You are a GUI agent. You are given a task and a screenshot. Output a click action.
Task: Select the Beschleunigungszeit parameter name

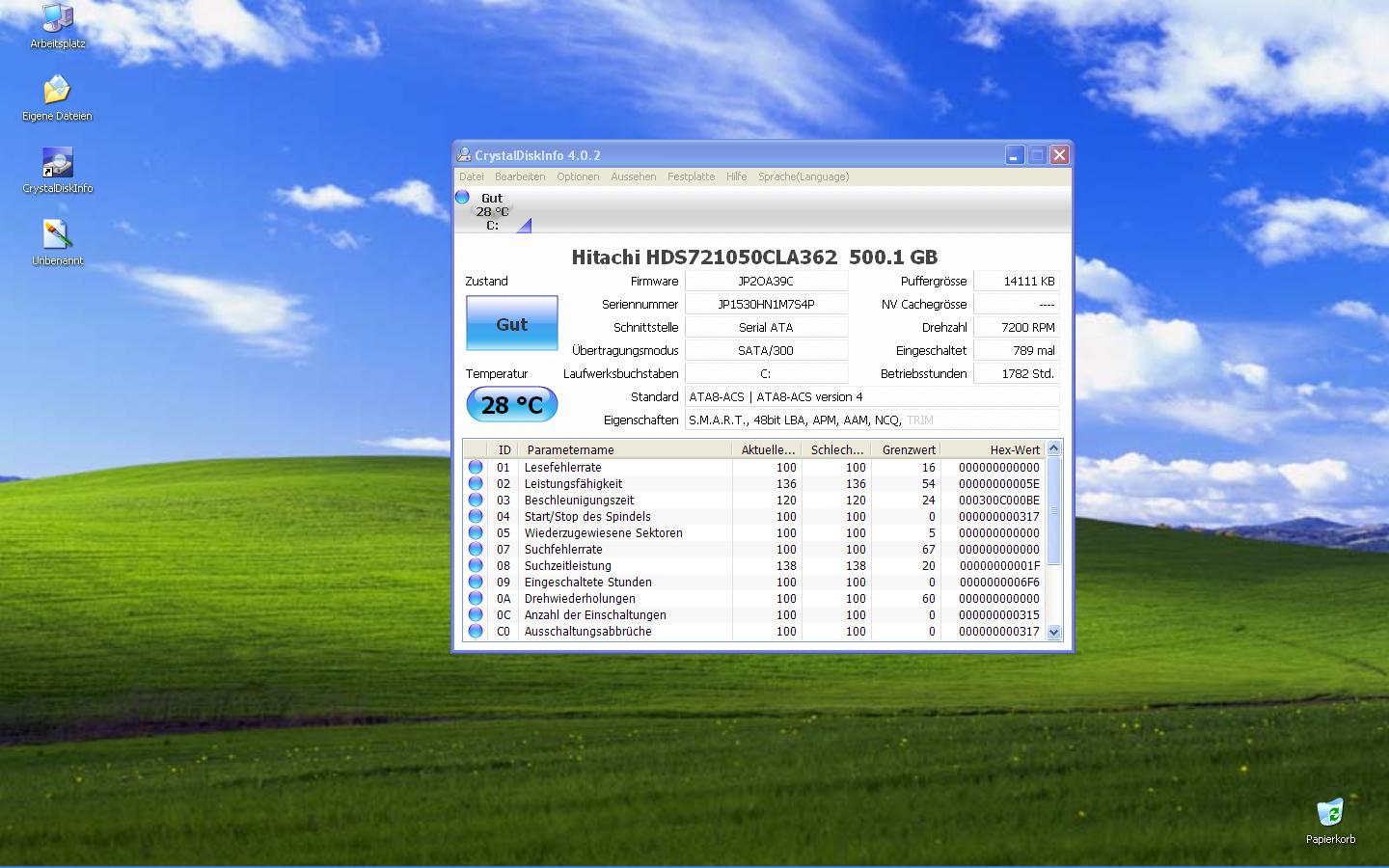[579, 500]
